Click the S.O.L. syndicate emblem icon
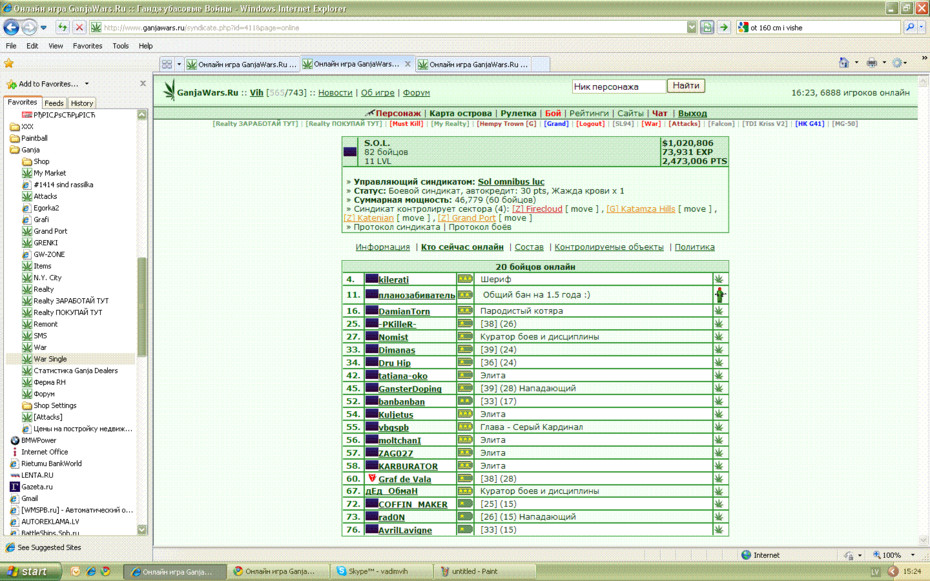 click(x=350, y=152)
